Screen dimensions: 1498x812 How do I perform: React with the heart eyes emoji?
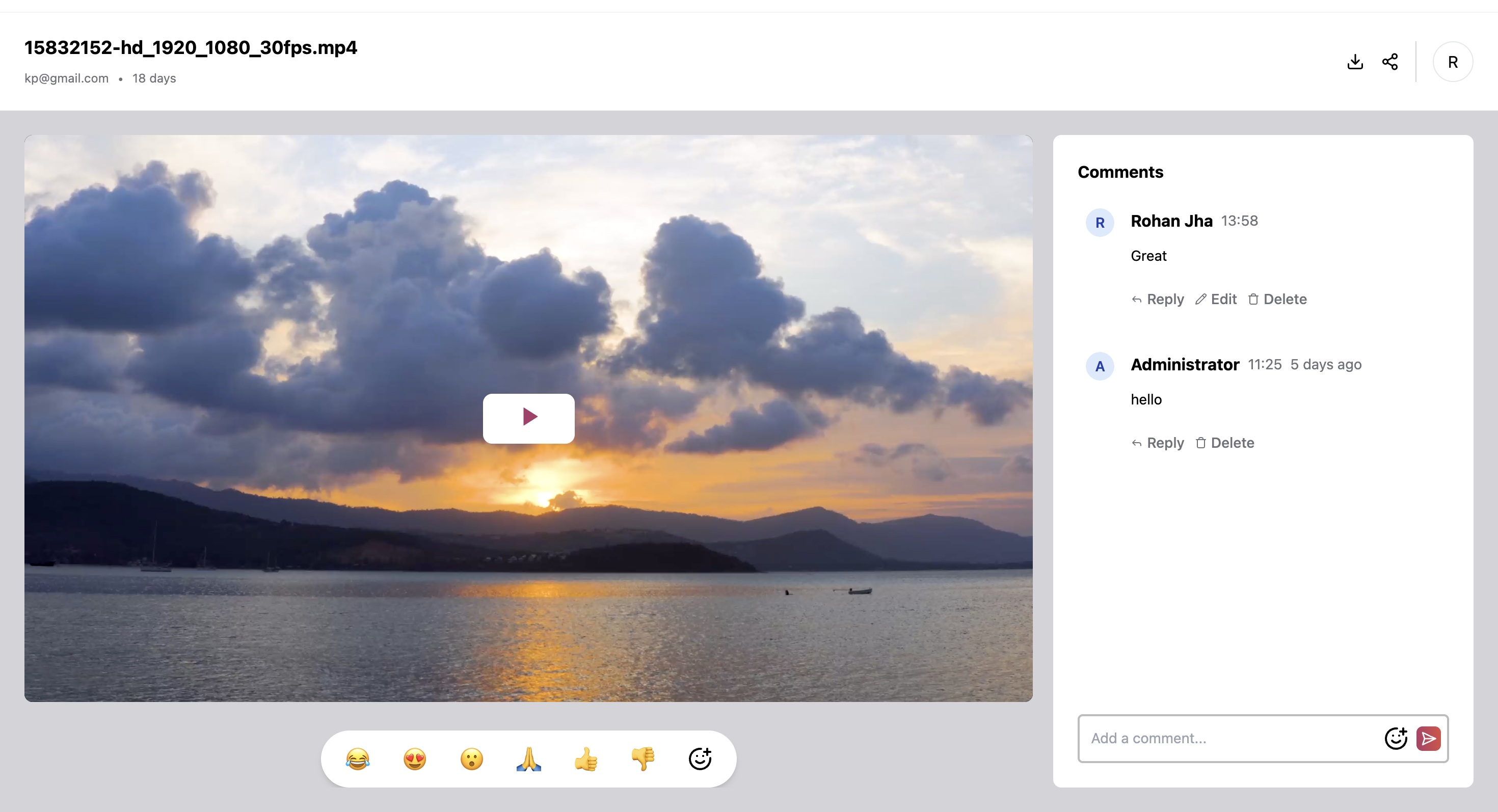[415, 759]
